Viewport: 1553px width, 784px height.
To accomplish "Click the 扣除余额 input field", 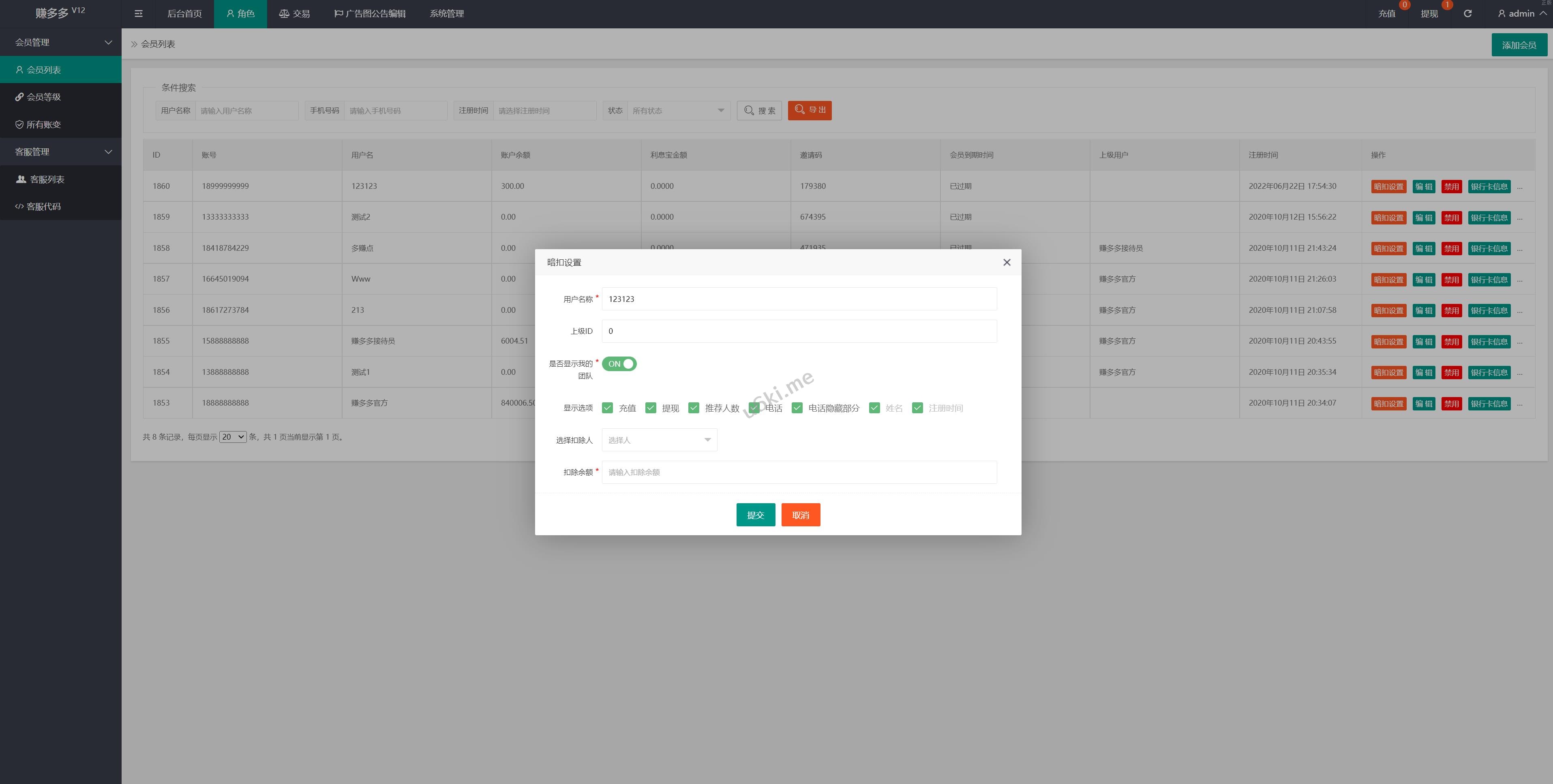I will coord(799,472).
